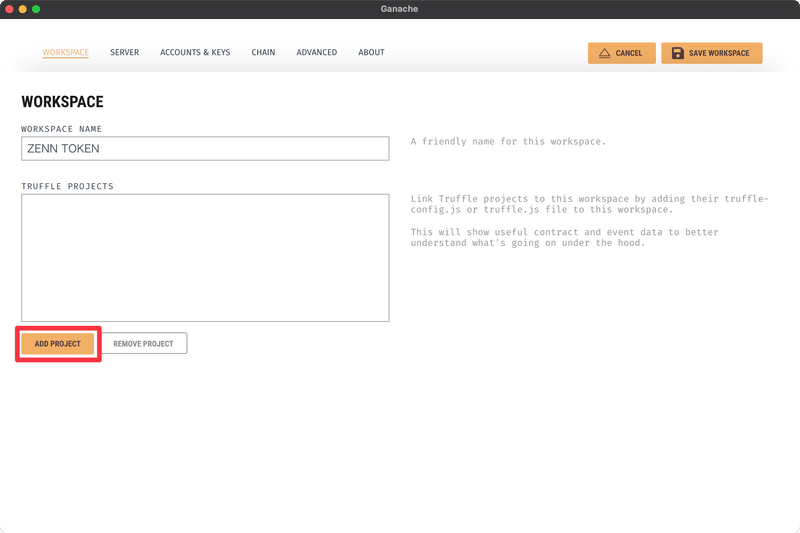
Task: Click the WORKSPACE page heading
Action: [62, 101]
